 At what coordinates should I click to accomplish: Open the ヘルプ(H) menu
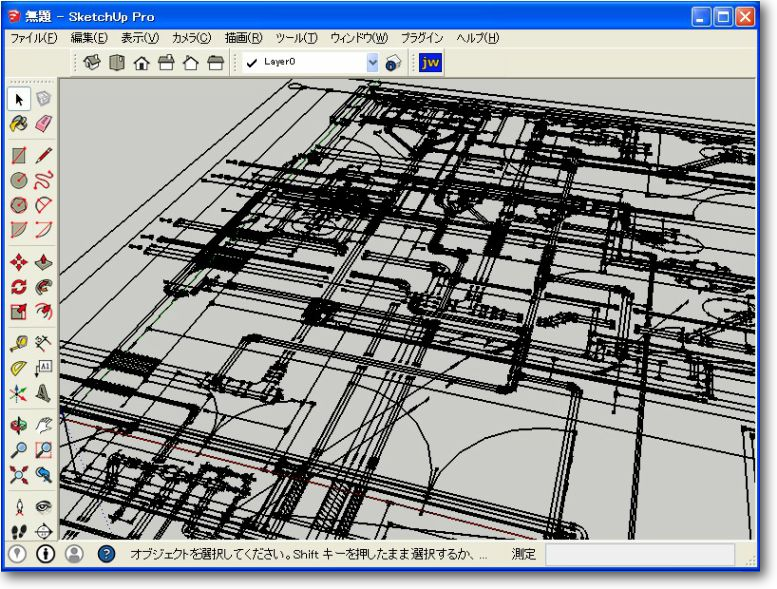478,38
